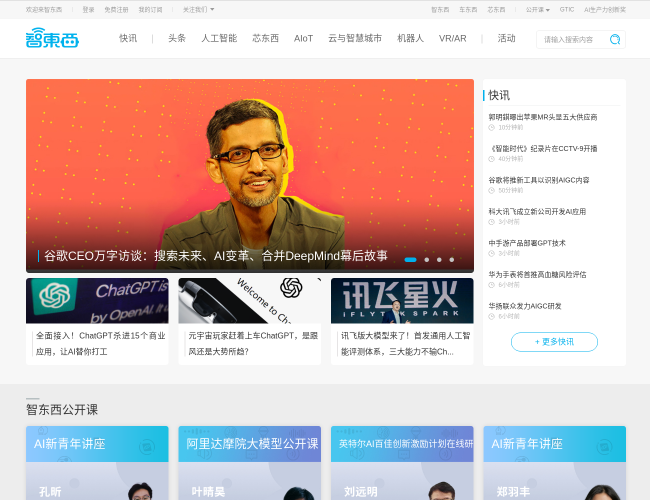Select the 活动 navigation item
The image size is (650, 500).
507,39
